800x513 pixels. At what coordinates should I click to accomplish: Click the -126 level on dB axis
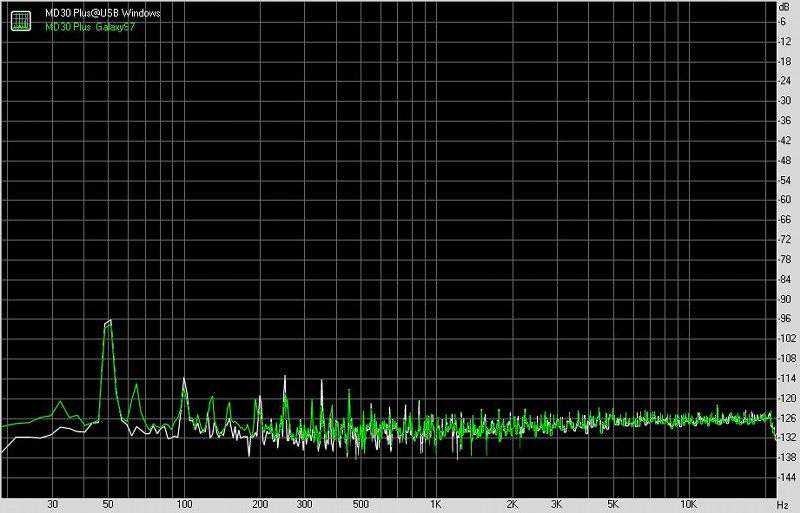[786, 418]
